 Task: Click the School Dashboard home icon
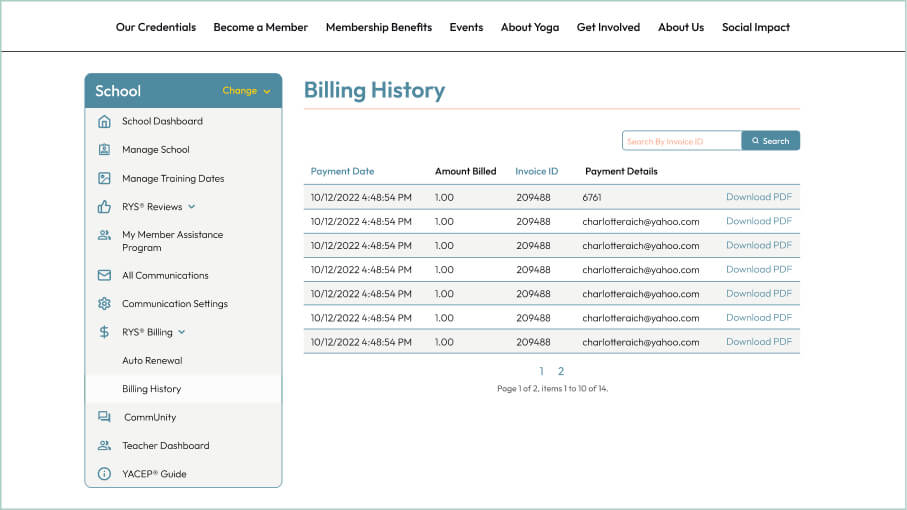pyautogui.click(x=104, y=122)
